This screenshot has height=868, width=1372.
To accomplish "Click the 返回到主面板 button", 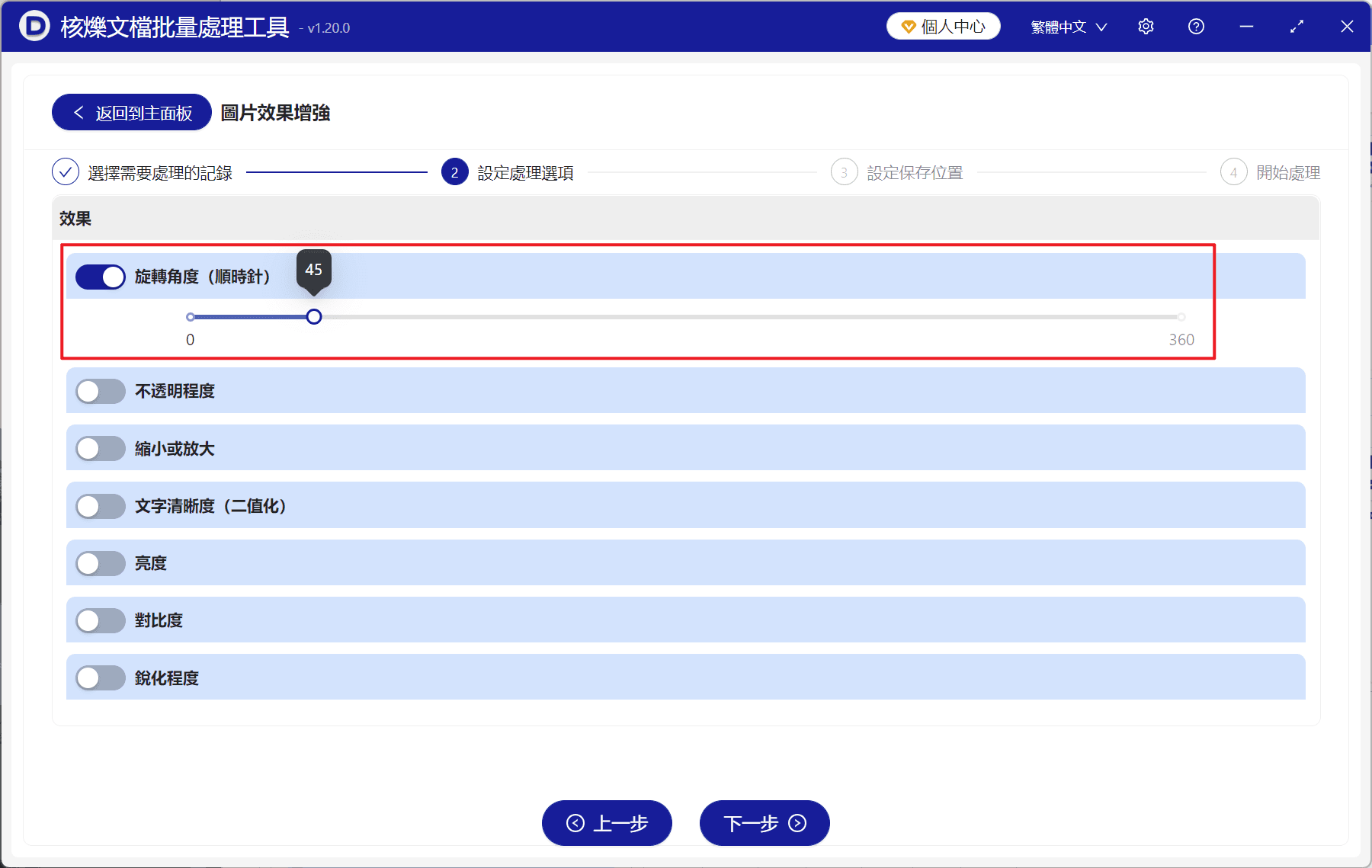I will [130, 112].
